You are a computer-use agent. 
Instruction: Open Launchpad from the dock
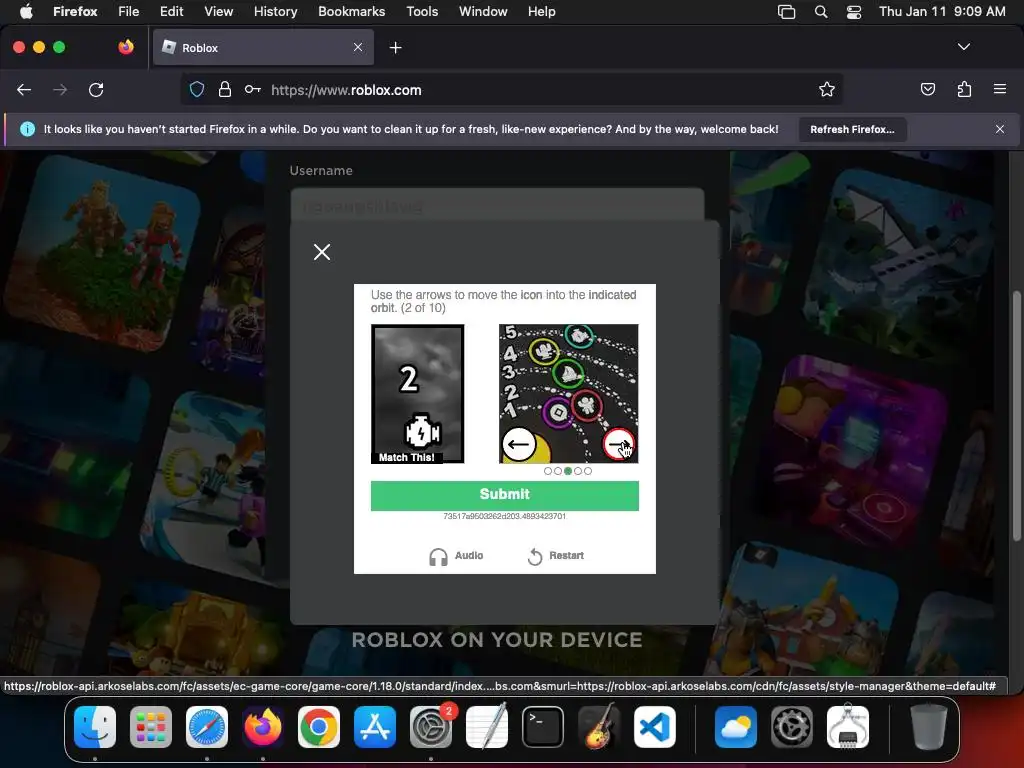coord(151,727)
